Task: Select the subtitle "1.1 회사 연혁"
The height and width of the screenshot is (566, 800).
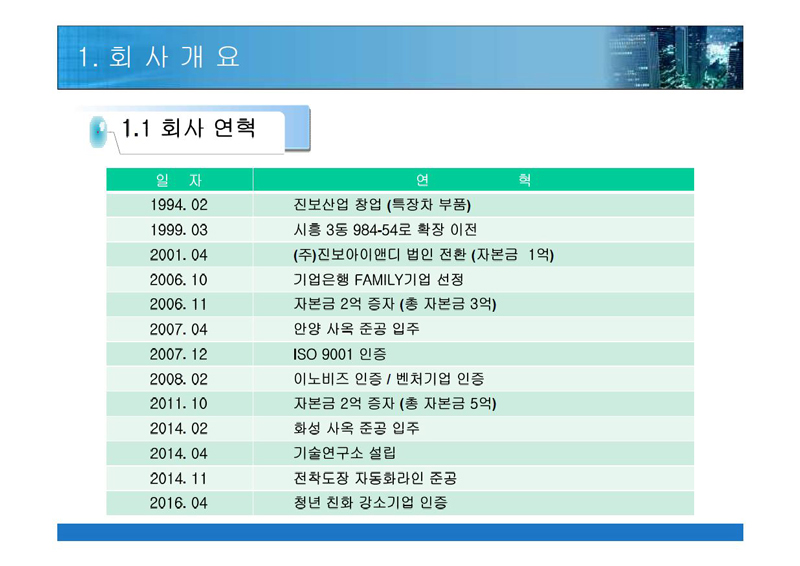Action: tap(189, 128)
